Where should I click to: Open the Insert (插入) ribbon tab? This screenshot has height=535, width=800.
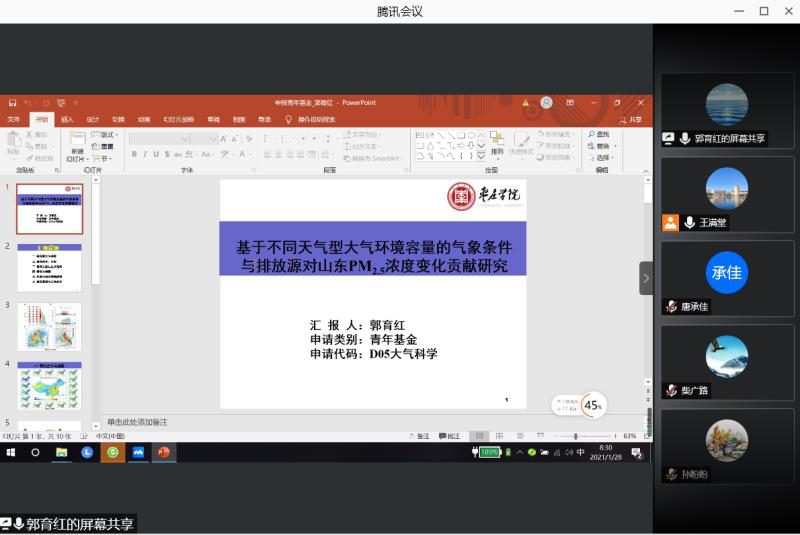67,119
